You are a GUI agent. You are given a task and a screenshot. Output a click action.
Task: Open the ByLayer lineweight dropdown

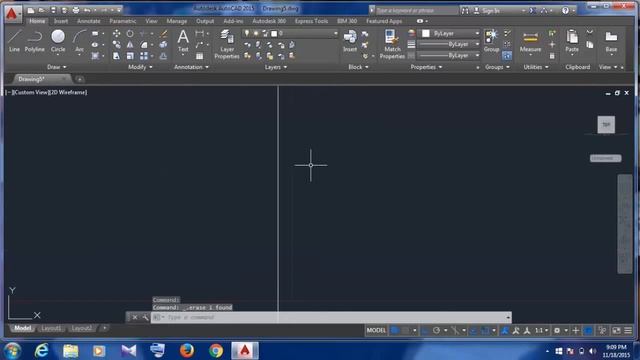pos(477,44)
